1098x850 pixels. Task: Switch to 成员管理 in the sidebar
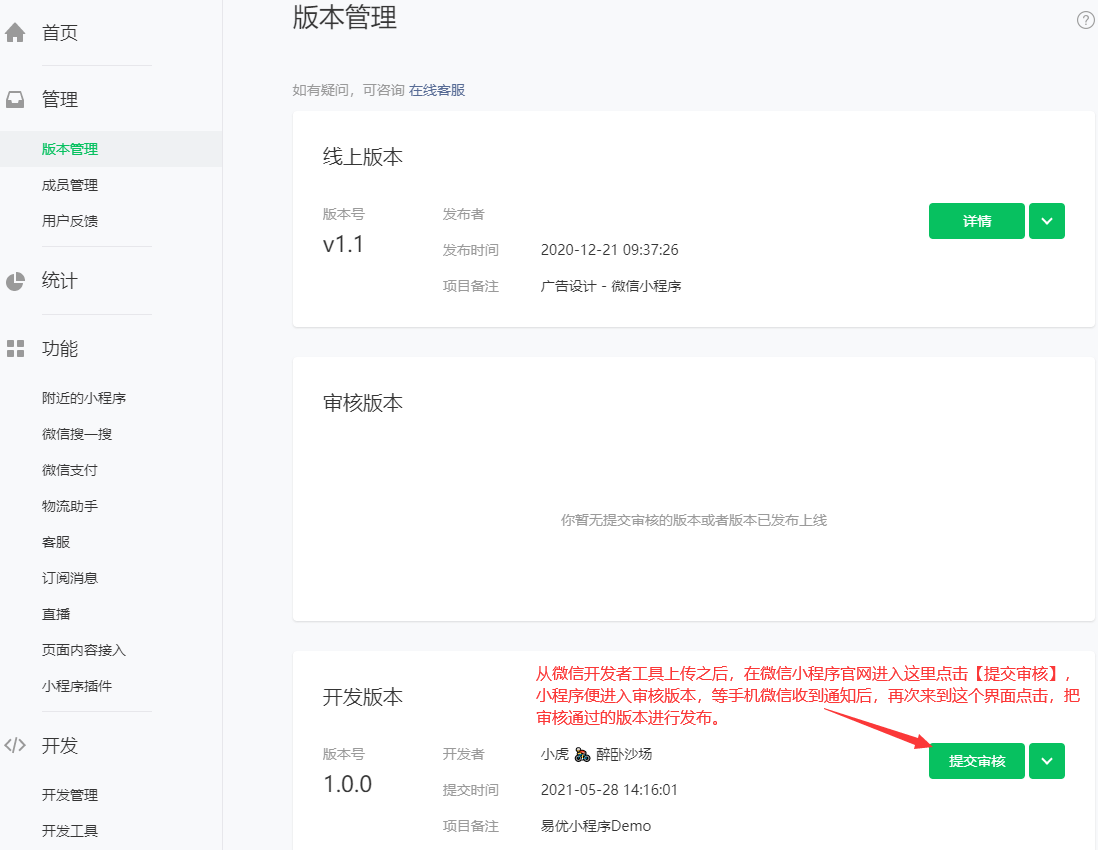[68, 184]
